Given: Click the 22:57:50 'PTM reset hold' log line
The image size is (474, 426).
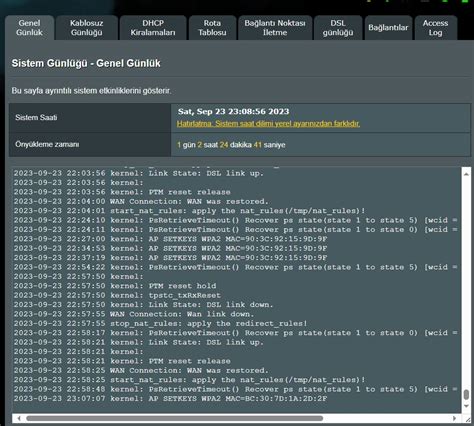Looking at the screenshot, I should coord(115,286).
